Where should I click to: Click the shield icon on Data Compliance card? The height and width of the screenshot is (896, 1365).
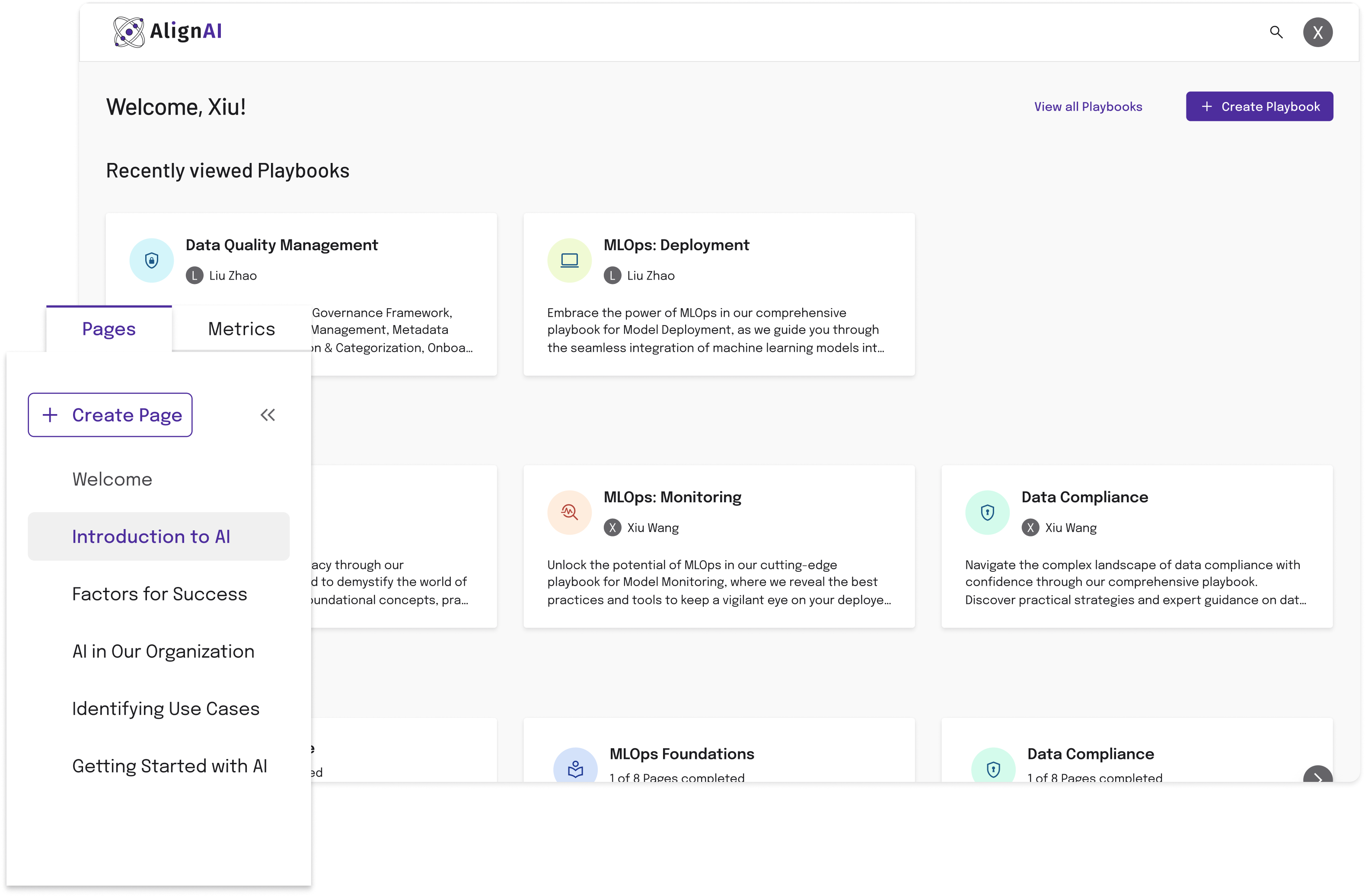[987, 512]
